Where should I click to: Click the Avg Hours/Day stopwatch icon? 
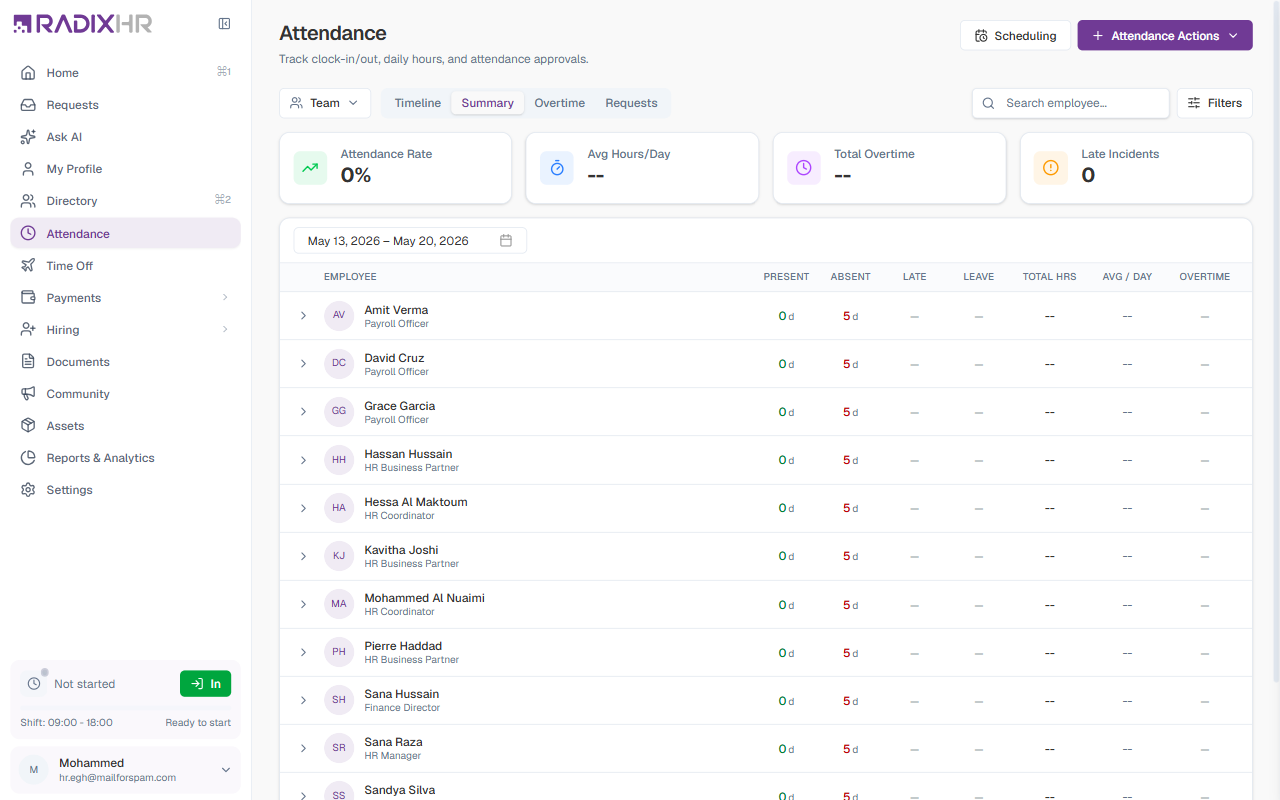coord(557,168)
